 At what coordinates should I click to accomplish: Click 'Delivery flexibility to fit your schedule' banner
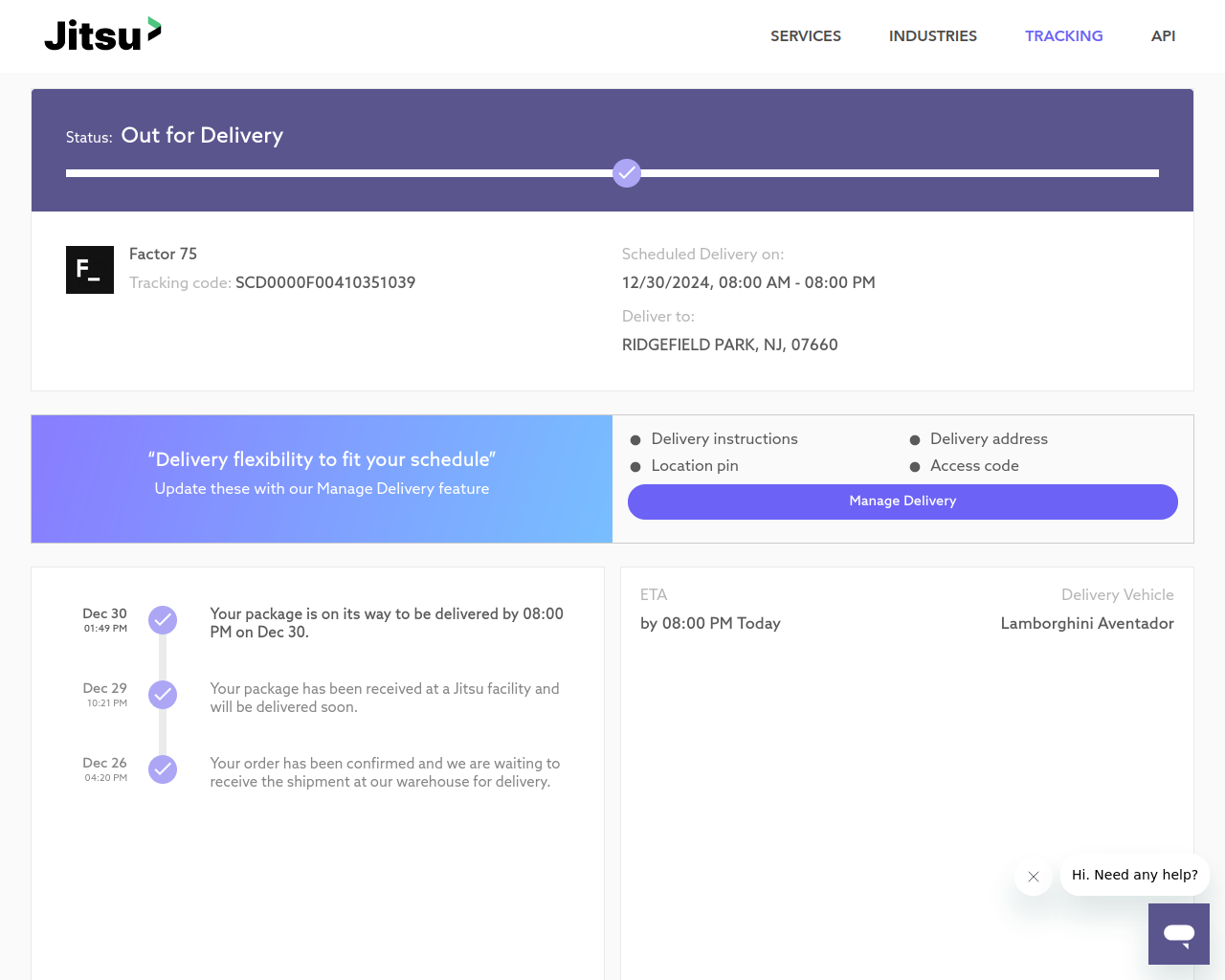(322, 459)
